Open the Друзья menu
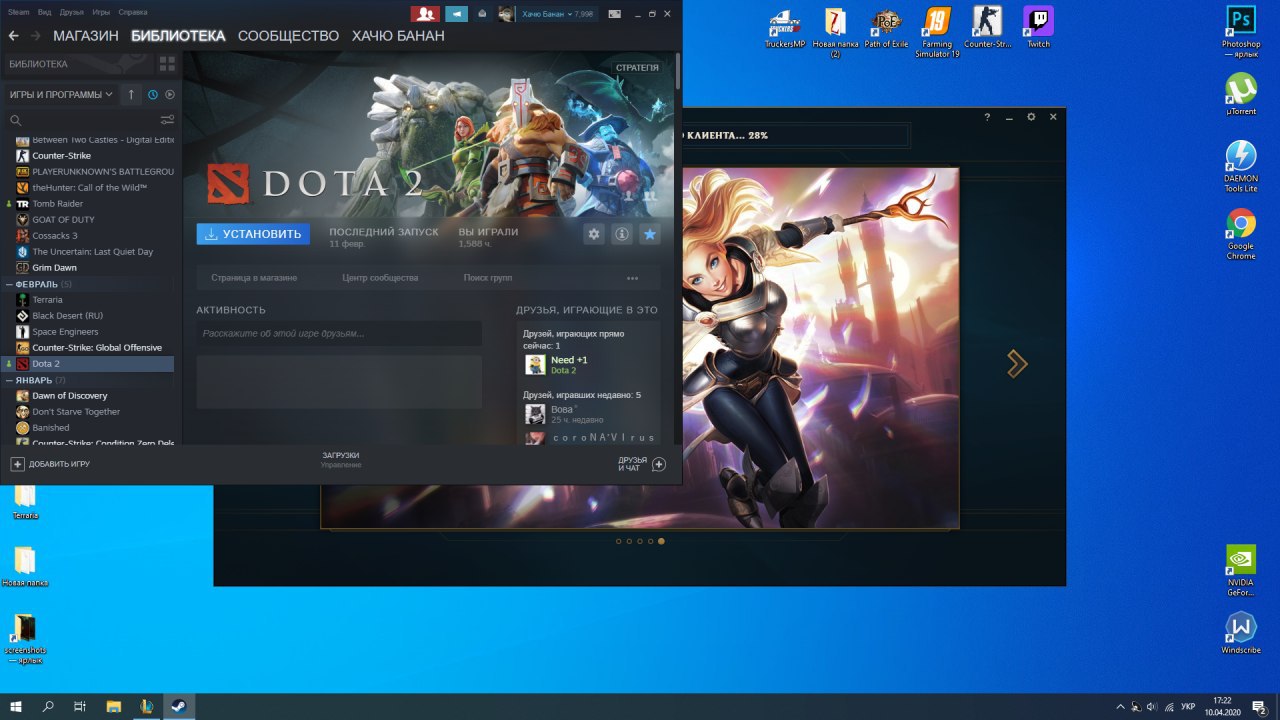This screenshot has height=720, width=1280. 72,12
